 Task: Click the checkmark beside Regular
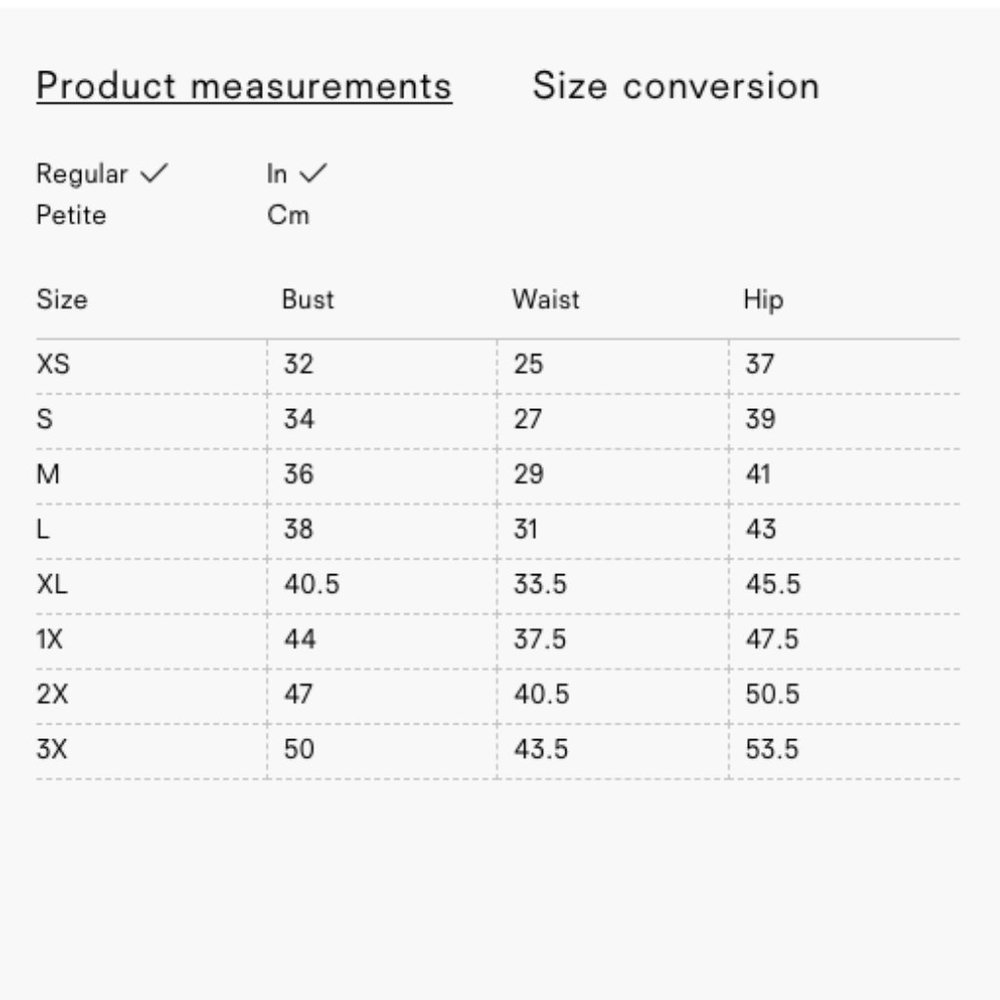click(x=154, y=174)
